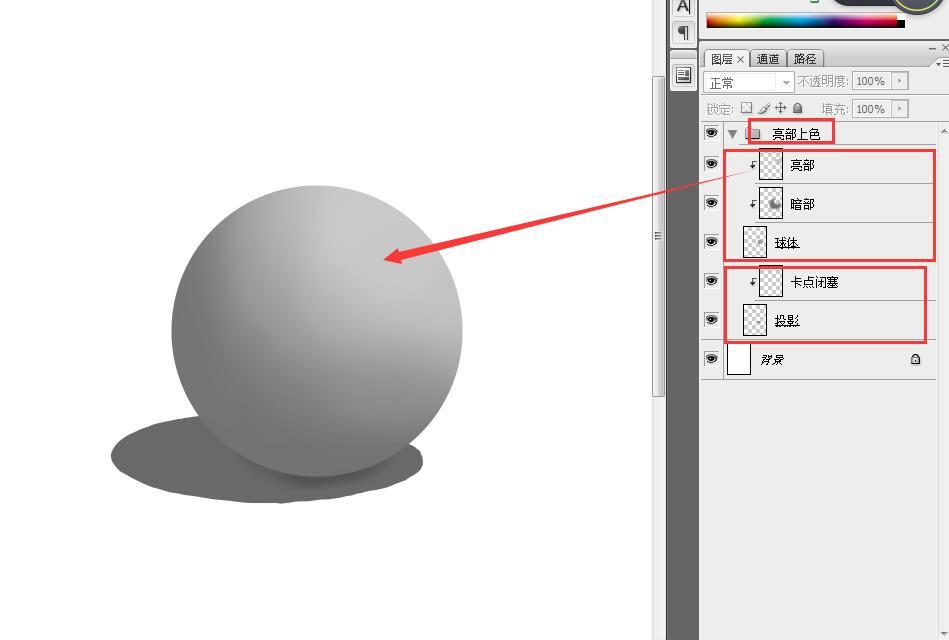
Task: Switch to the 通道 tab
Action: tap(768, 59)
